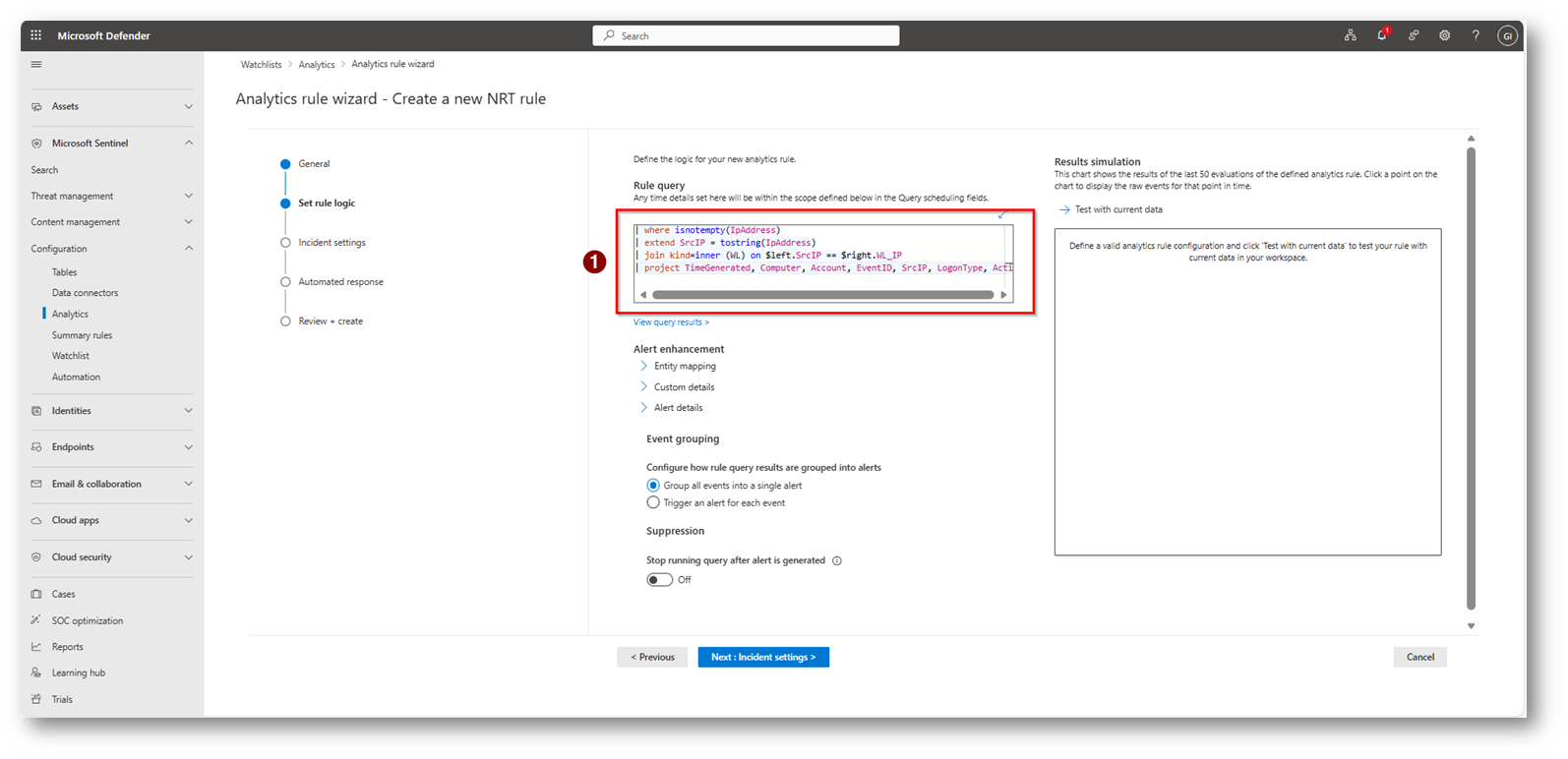Open Automation in the sidebar

(x=76, y=378)
